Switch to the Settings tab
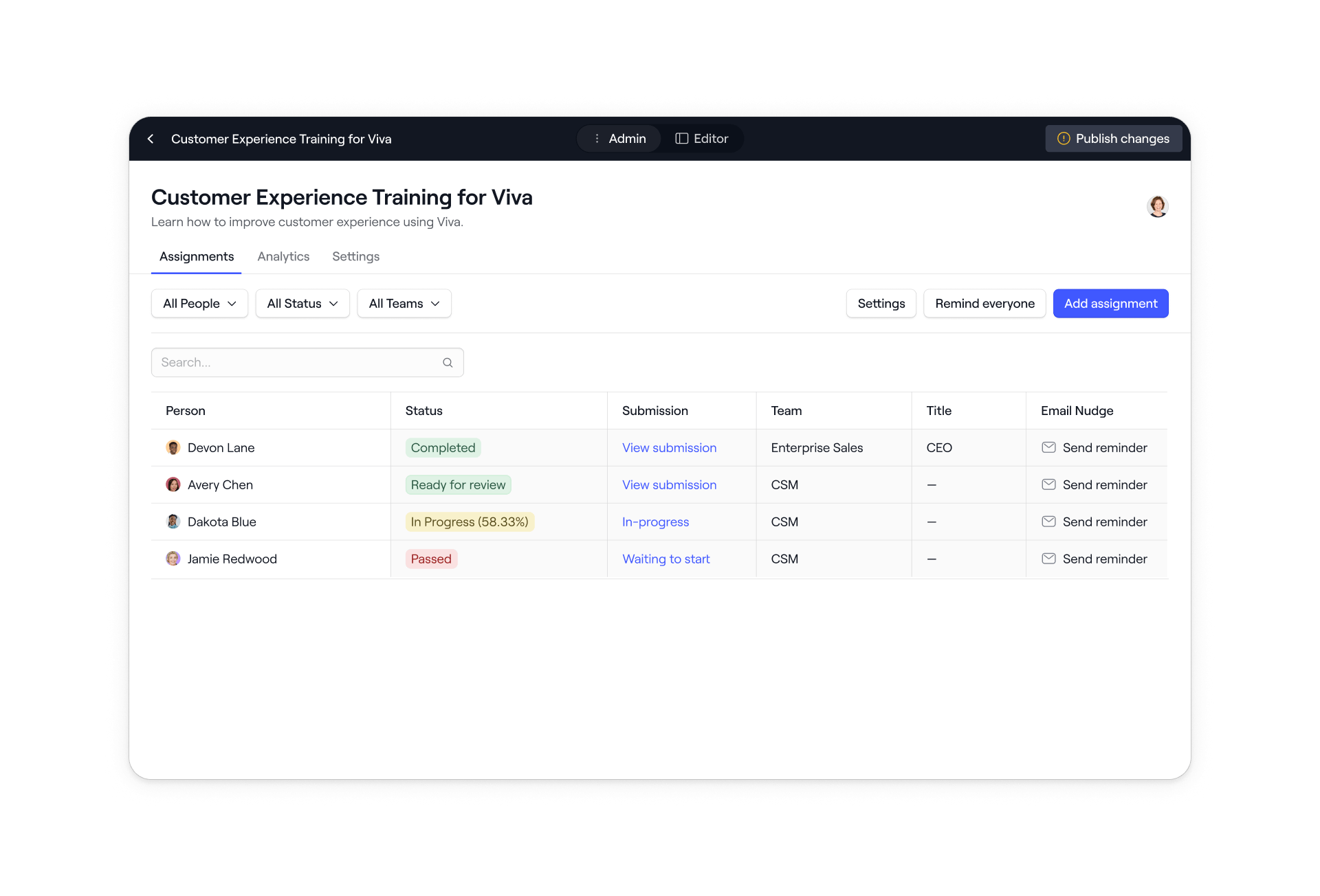Viewport: 1320px width, 896px height. (x=355, y=256)
